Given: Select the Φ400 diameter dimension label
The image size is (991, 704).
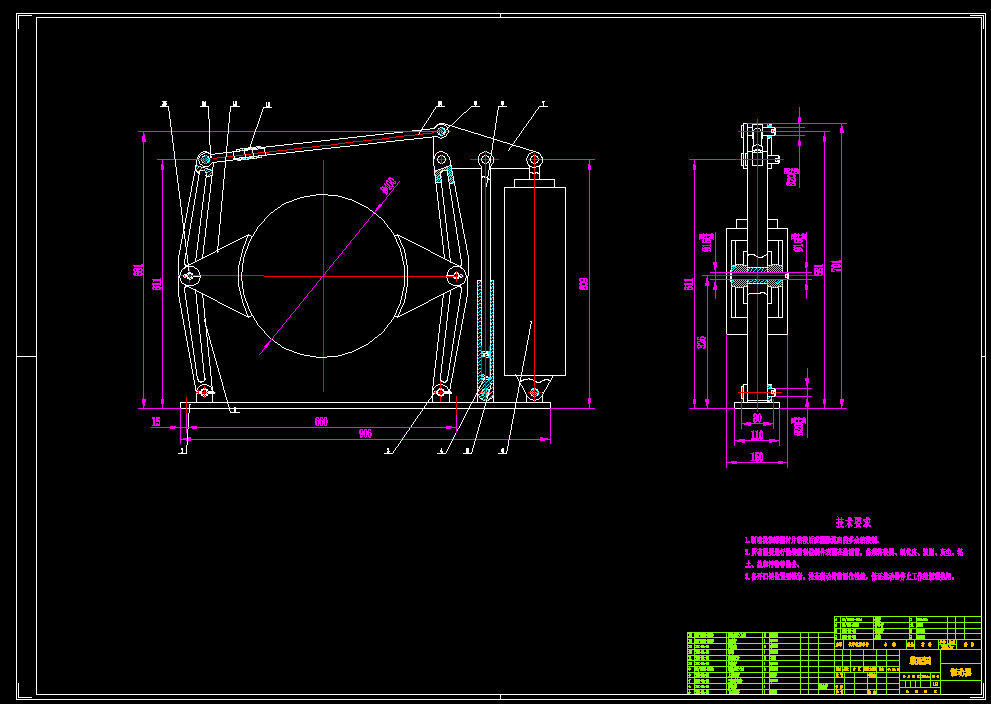Looking at the screenshot, I should point(388,185).
